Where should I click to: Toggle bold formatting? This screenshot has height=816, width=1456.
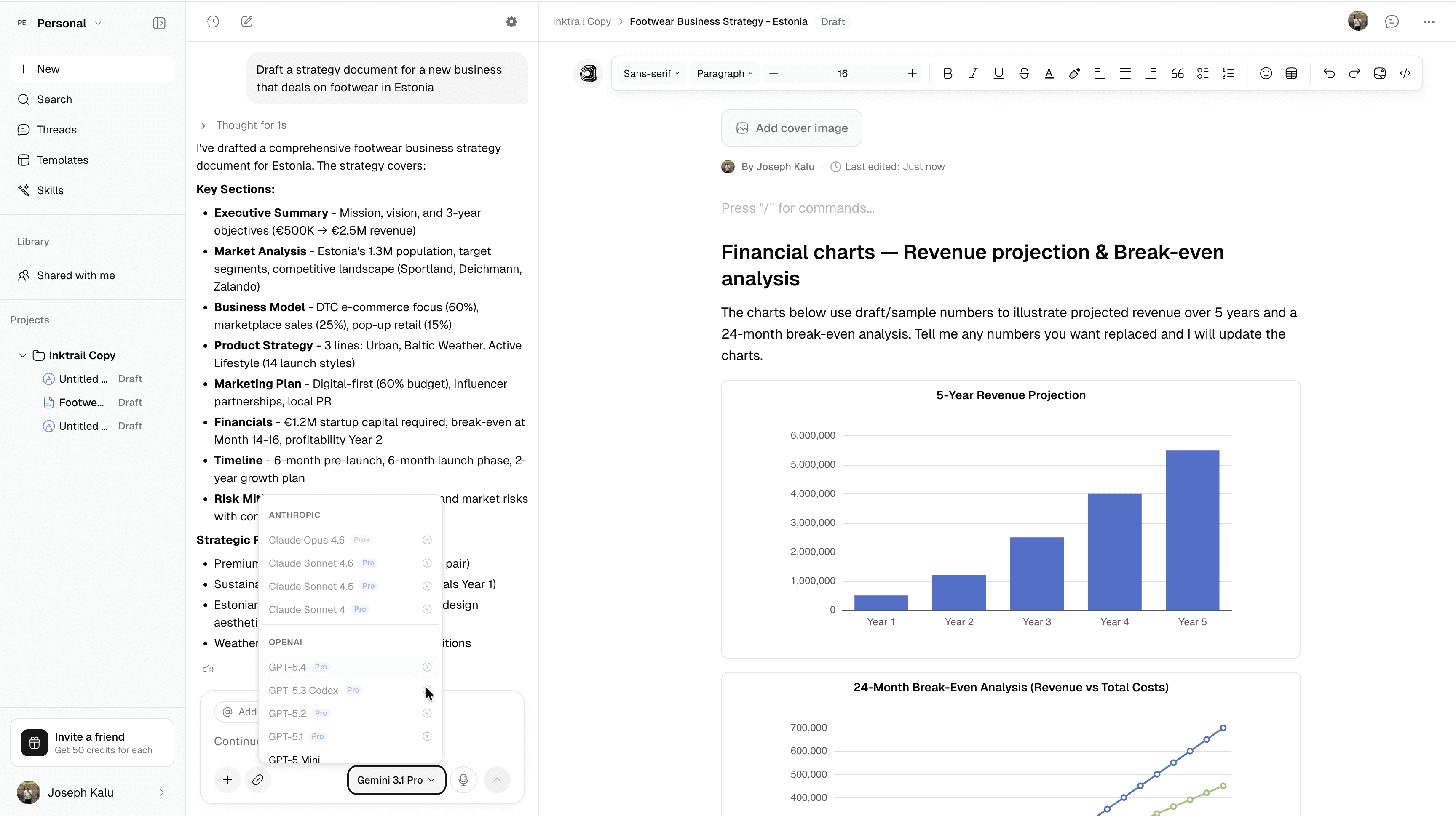pos(948,73)
